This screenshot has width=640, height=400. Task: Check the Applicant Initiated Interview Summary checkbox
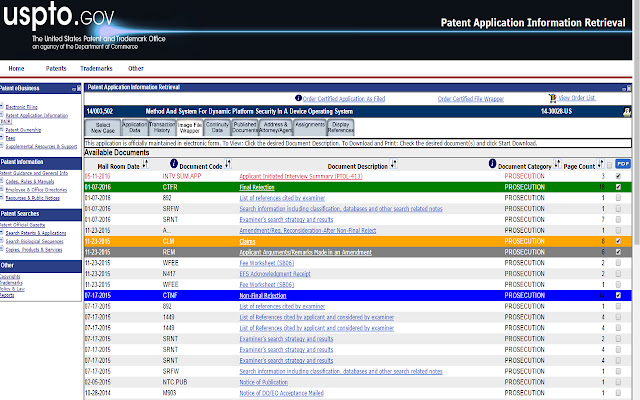click(618, 176)
